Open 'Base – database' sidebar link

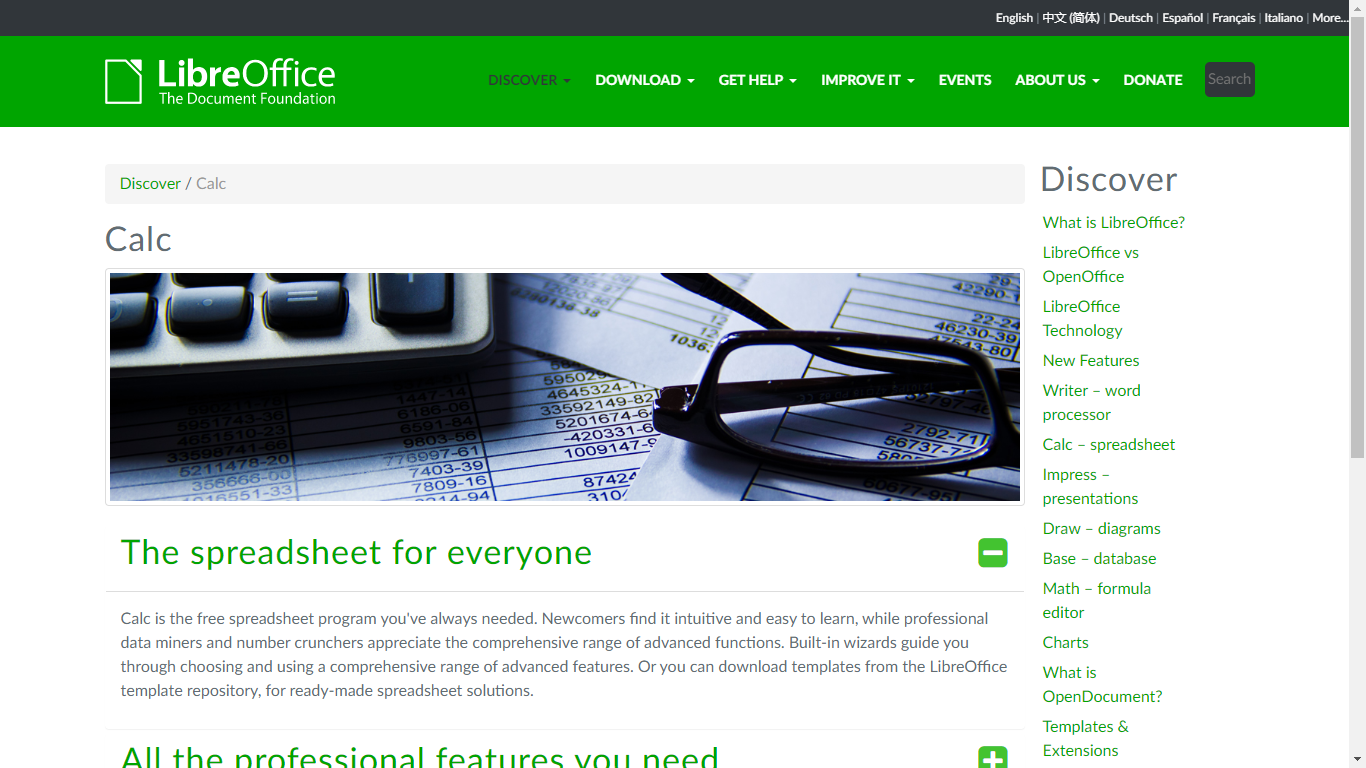1100,559
